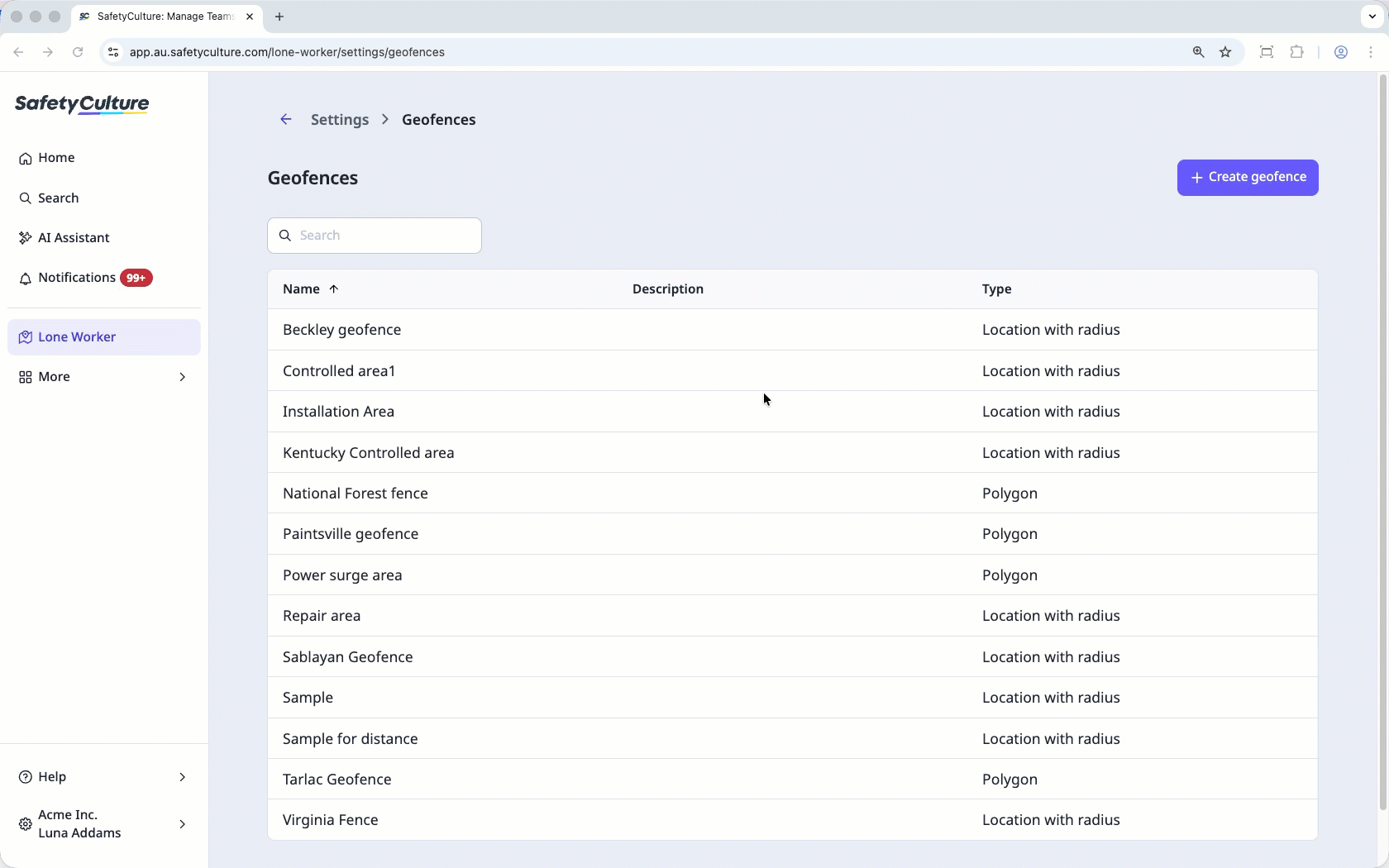Click the screen capture icon in browser toolbar
Viewport: 1389px width, 868px height.
point(1266,52)
